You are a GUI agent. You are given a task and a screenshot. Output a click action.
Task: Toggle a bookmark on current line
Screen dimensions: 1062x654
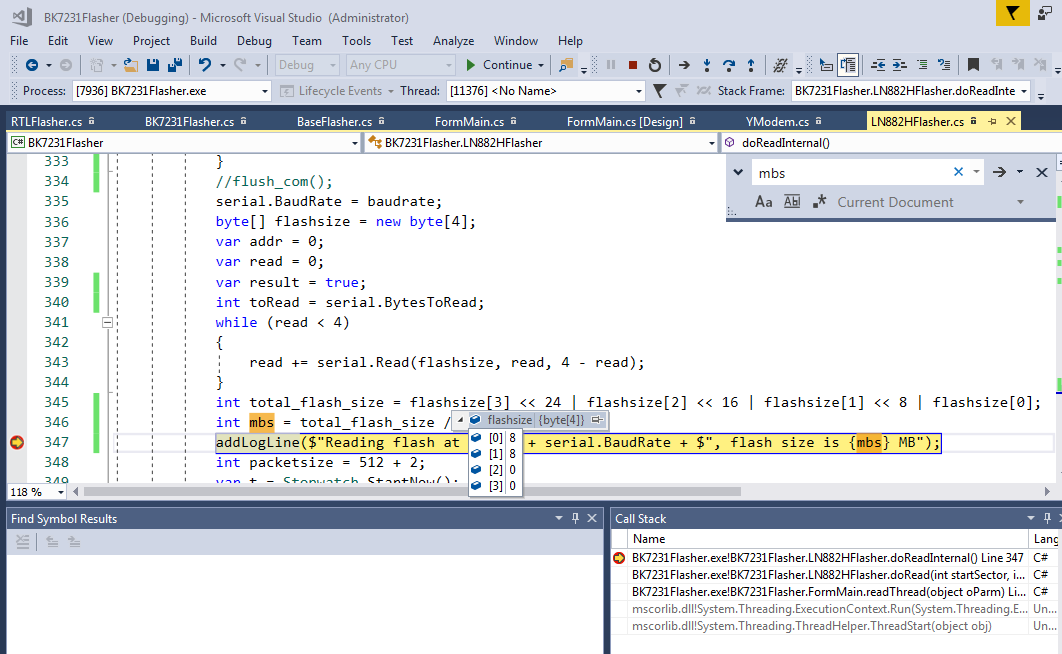973,65
